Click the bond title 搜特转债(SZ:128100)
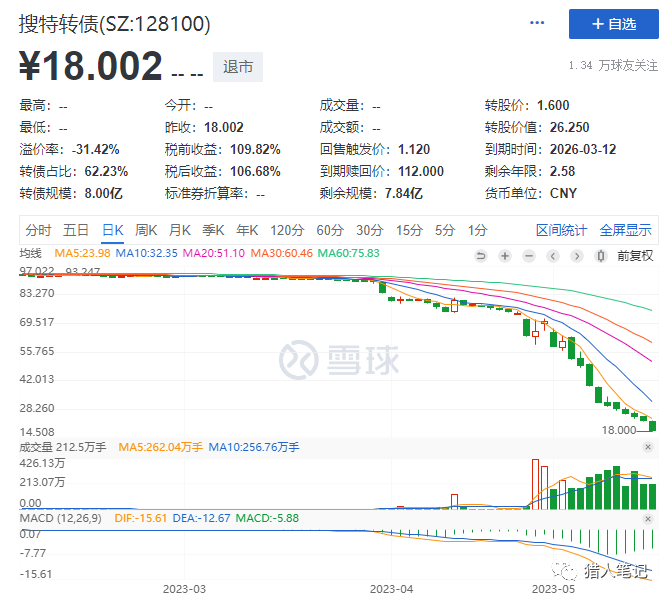The width and height of the screenshot is (669, 600). pos(115,24)
